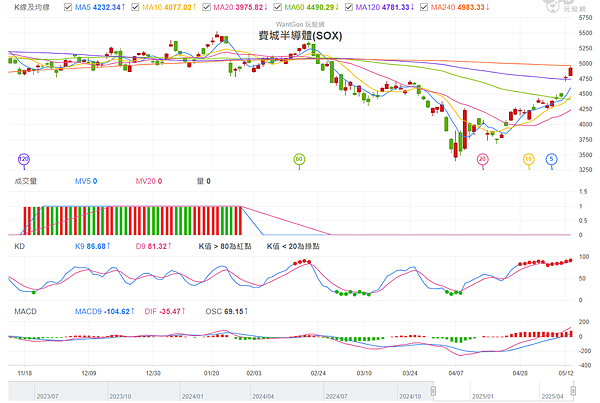The height and width of the screenshot is (403, 600).
Task: Grab the right range handle of the navigator
Action: pos(573,391)
